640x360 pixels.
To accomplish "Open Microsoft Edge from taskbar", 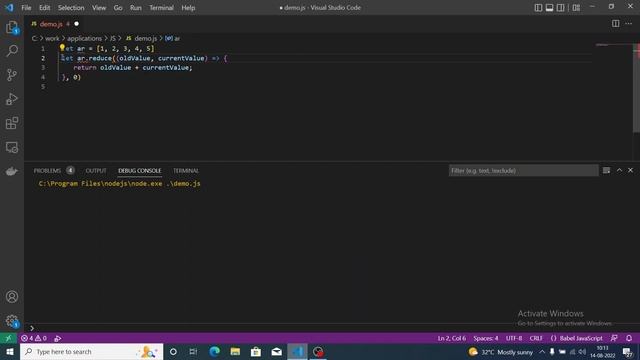I will (x=214, y=352).
